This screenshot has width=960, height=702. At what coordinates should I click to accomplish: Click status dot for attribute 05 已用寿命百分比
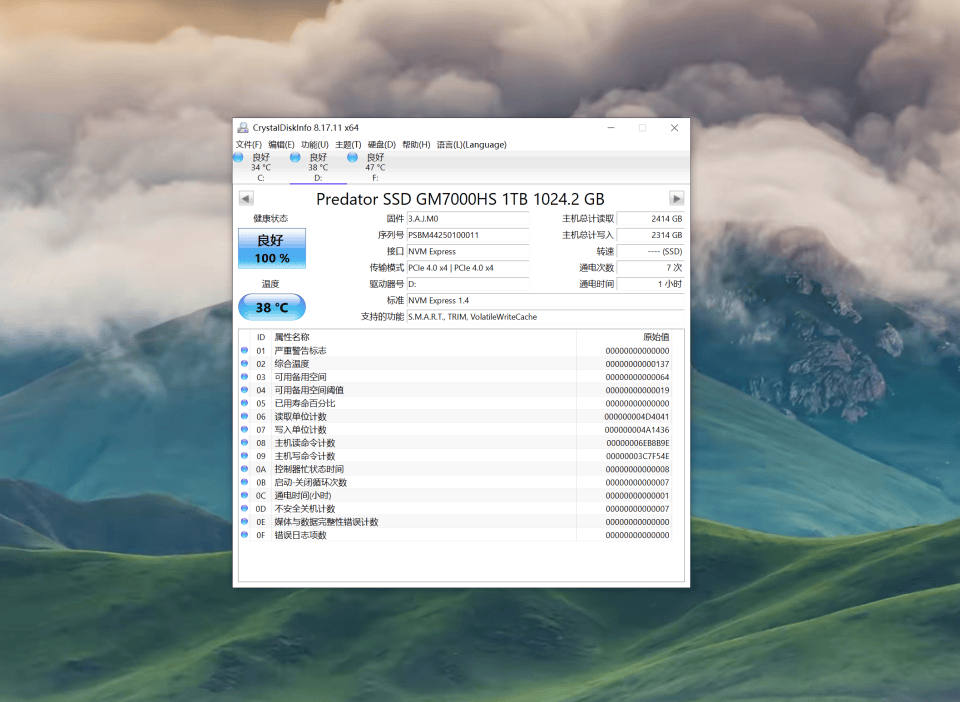coord(244,403)
